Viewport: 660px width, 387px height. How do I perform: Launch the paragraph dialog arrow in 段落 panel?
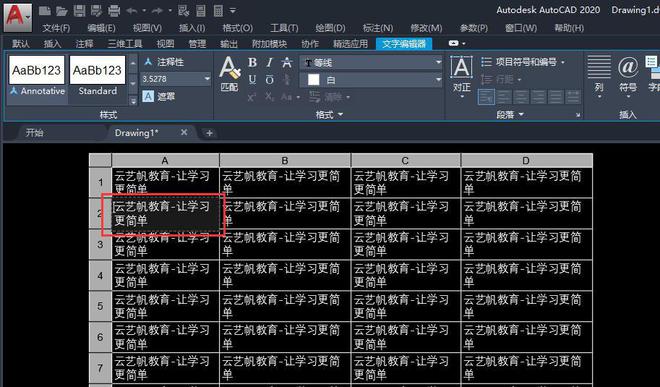578,115
